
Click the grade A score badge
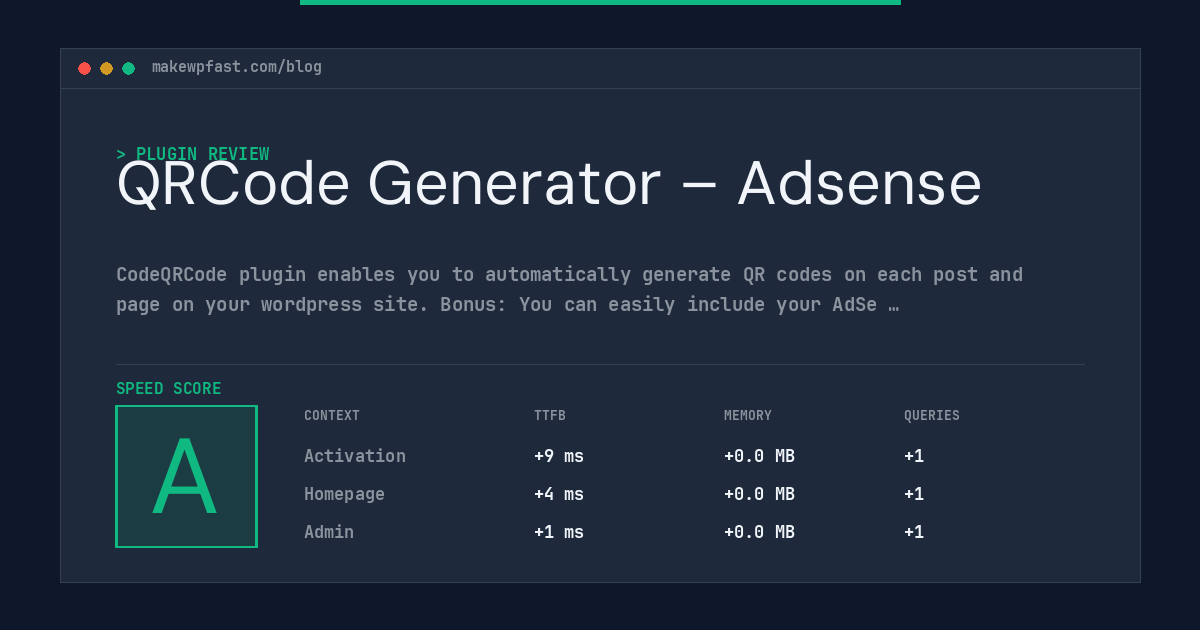186,476
